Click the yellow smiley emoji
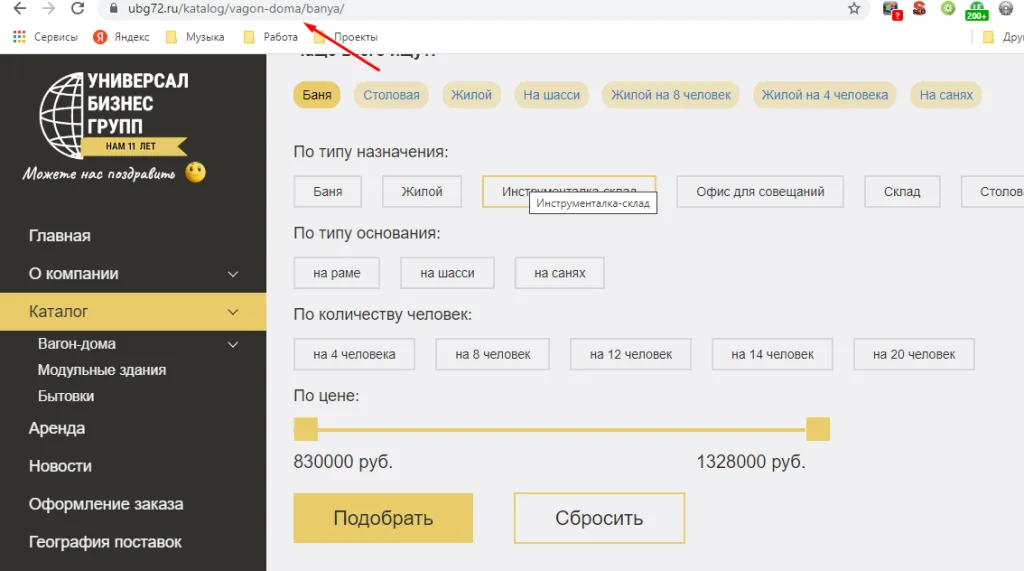1024x571 pixels. (x=195, y=172)
